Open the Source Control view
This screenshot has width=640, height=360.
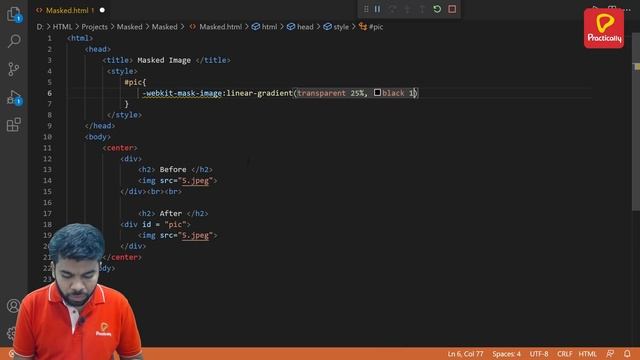[x=14, y=69]
